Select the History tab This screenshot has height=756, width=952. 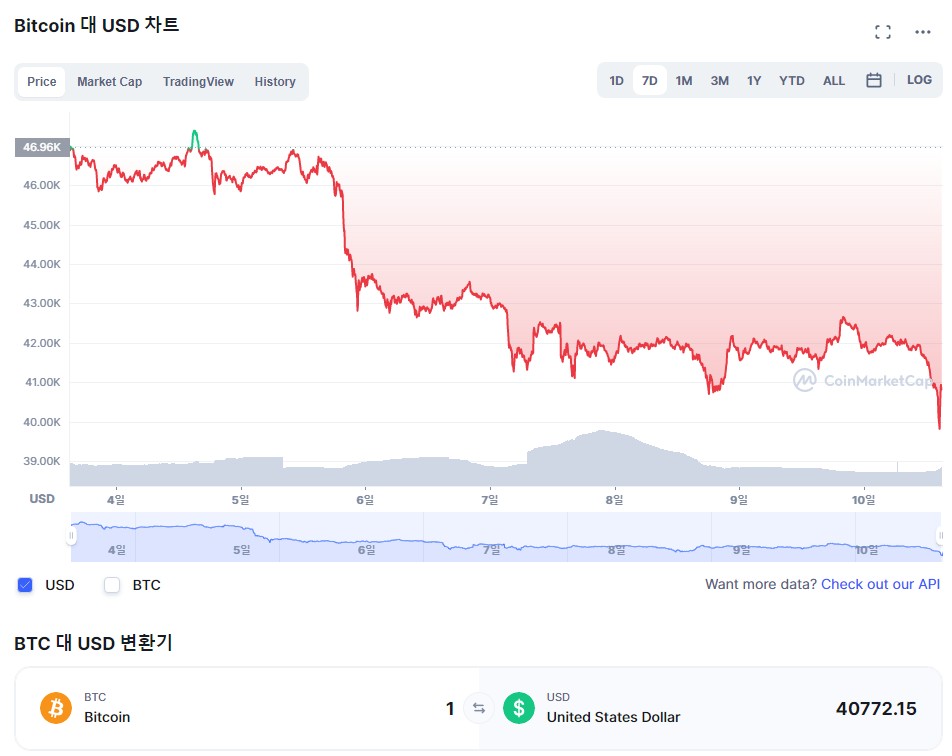275,82
